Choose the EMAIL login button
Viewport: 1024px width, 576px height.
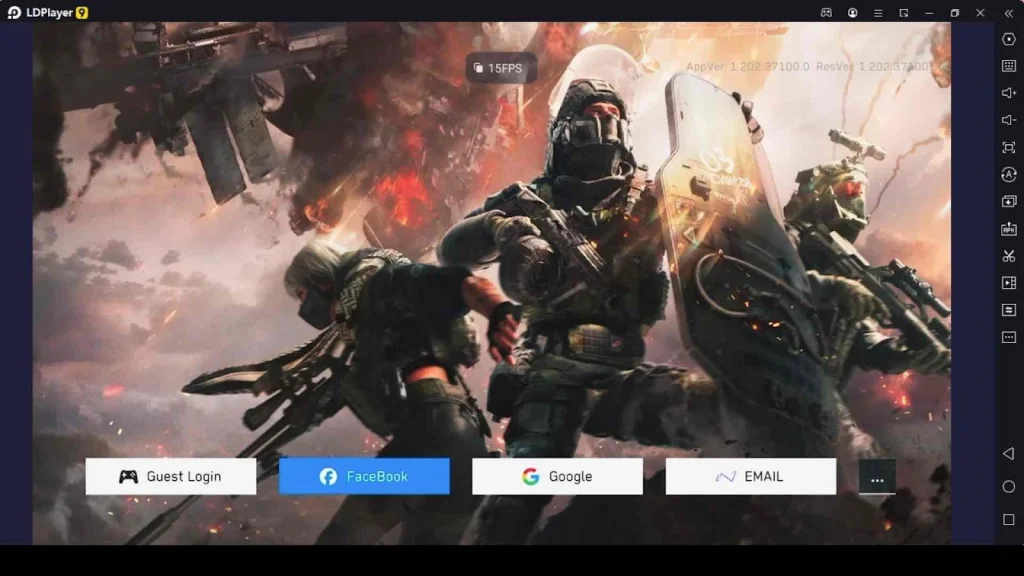click(750, 477)
